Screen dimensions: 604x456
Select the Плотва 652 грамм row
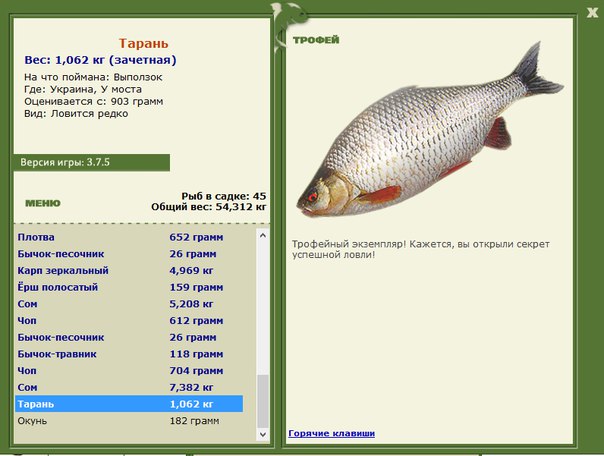[x=129, y=237]
